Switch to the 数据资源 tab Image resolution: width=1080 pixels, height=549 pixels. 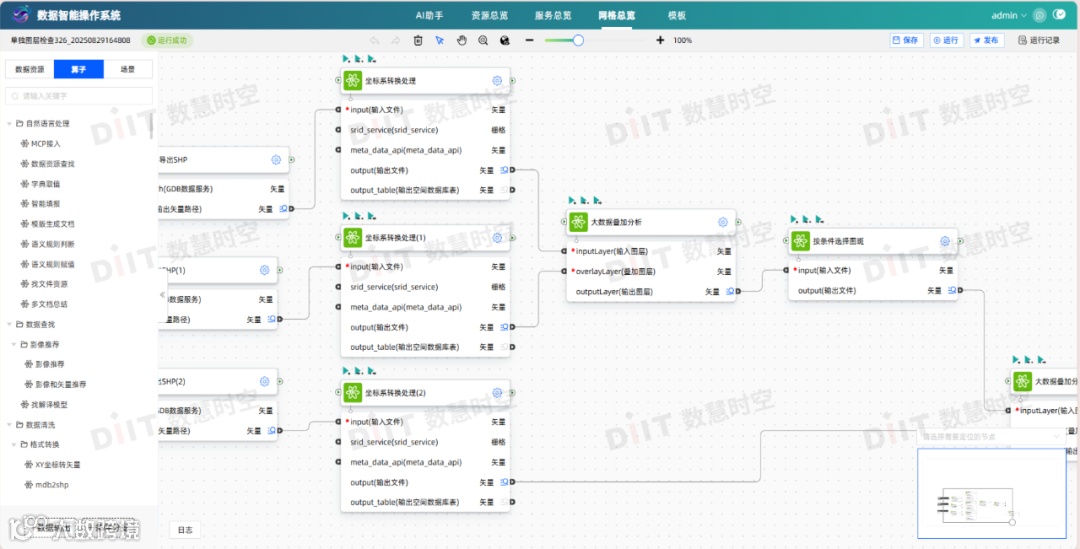(30, 69)
